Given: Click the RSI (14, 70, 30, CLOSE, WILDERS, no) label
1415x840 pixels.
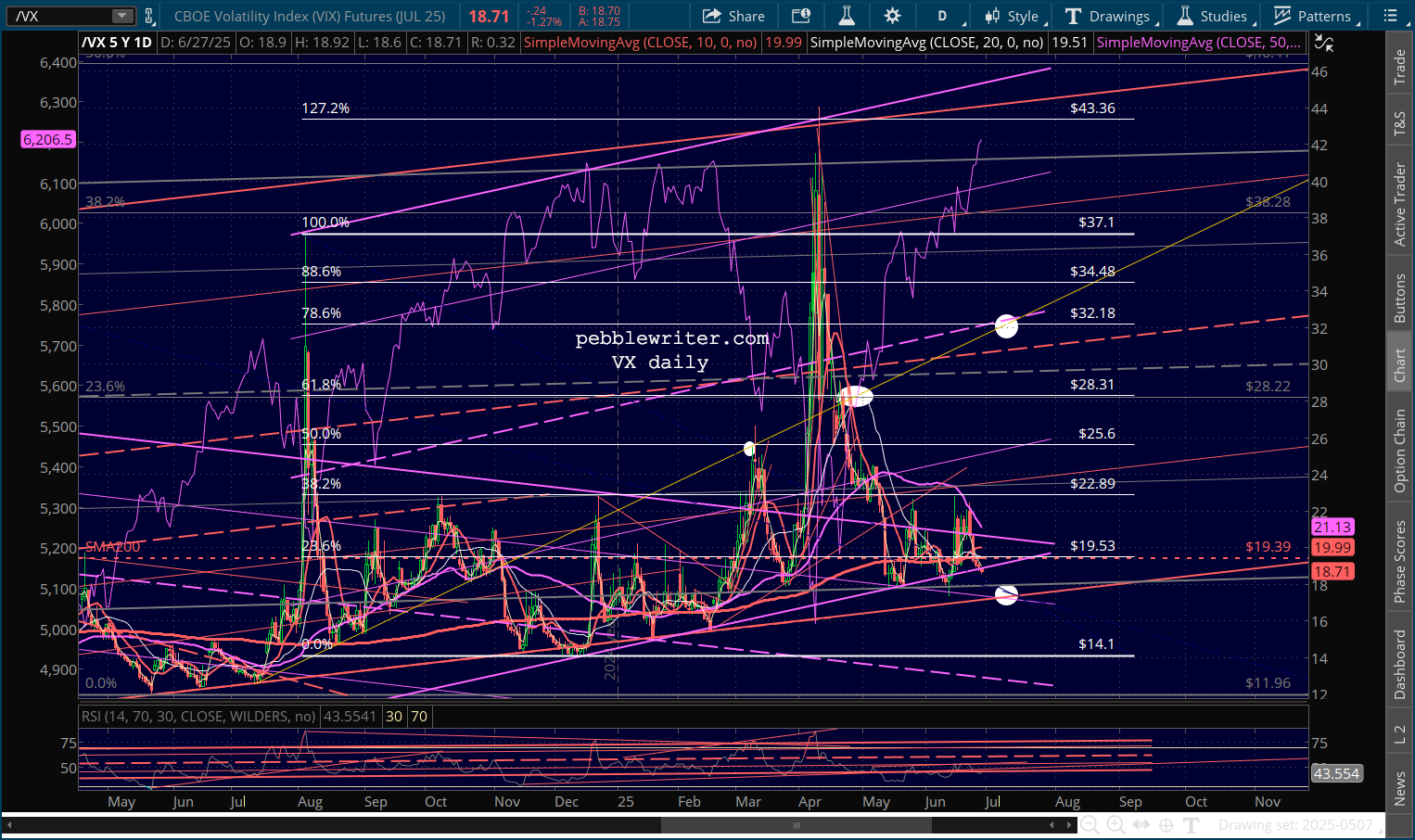Looking at the screenshot, I should coord(198,716).
